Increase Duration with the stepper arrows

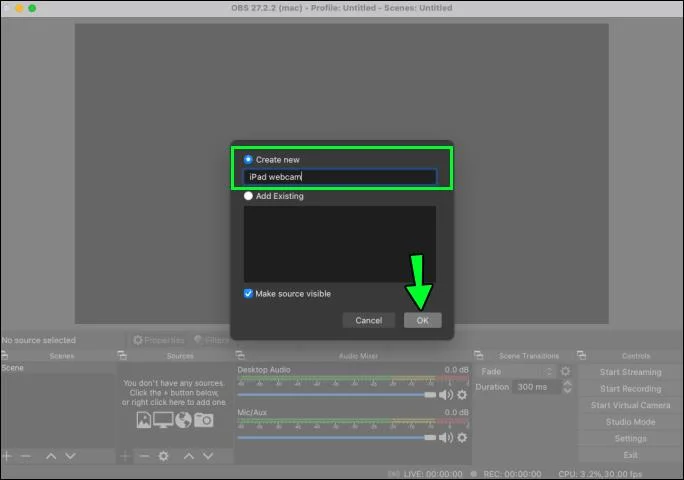click(x=567, y=383)
